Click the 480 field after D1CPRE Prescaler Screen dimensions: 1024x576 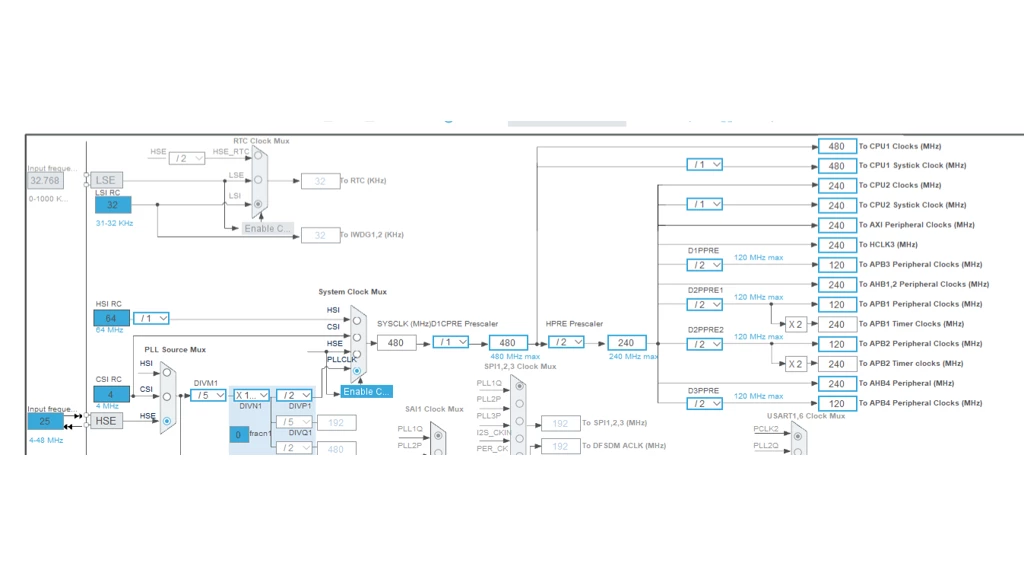click(x=508, y=342)
